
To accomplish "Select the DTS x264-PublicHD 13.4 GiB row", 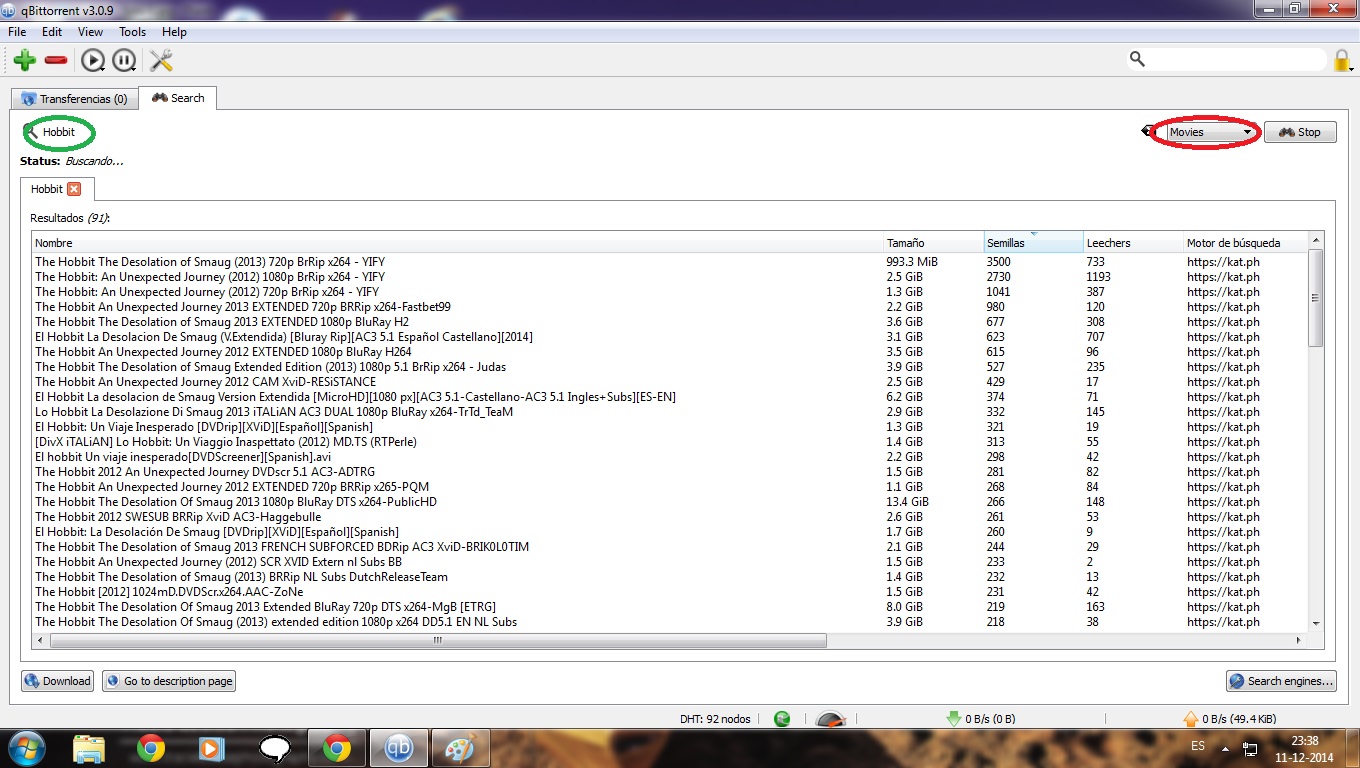I will [669, 502].
